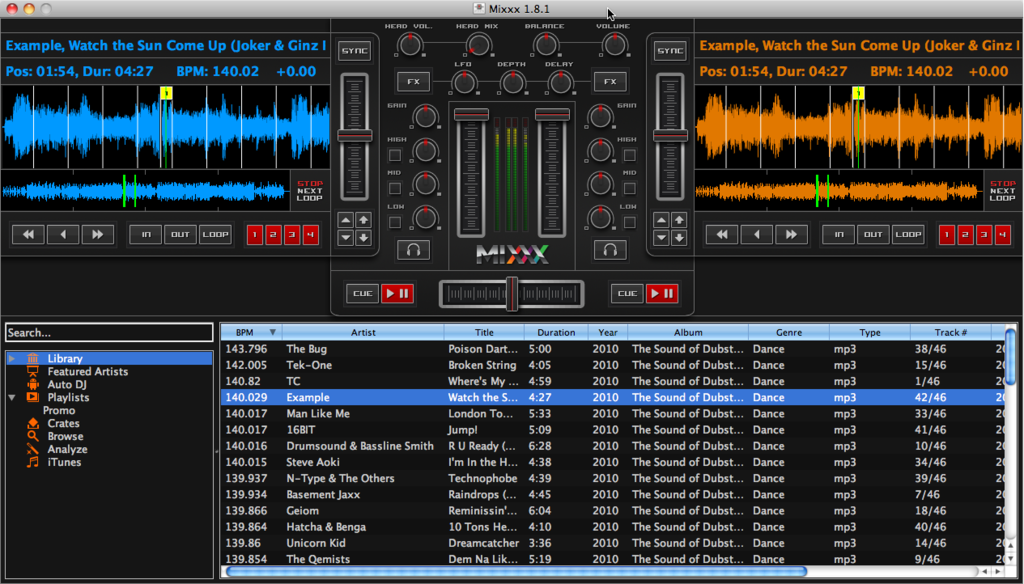Sort tracks by BPM column header
The image size is (1024, 584).
[251, 333]
